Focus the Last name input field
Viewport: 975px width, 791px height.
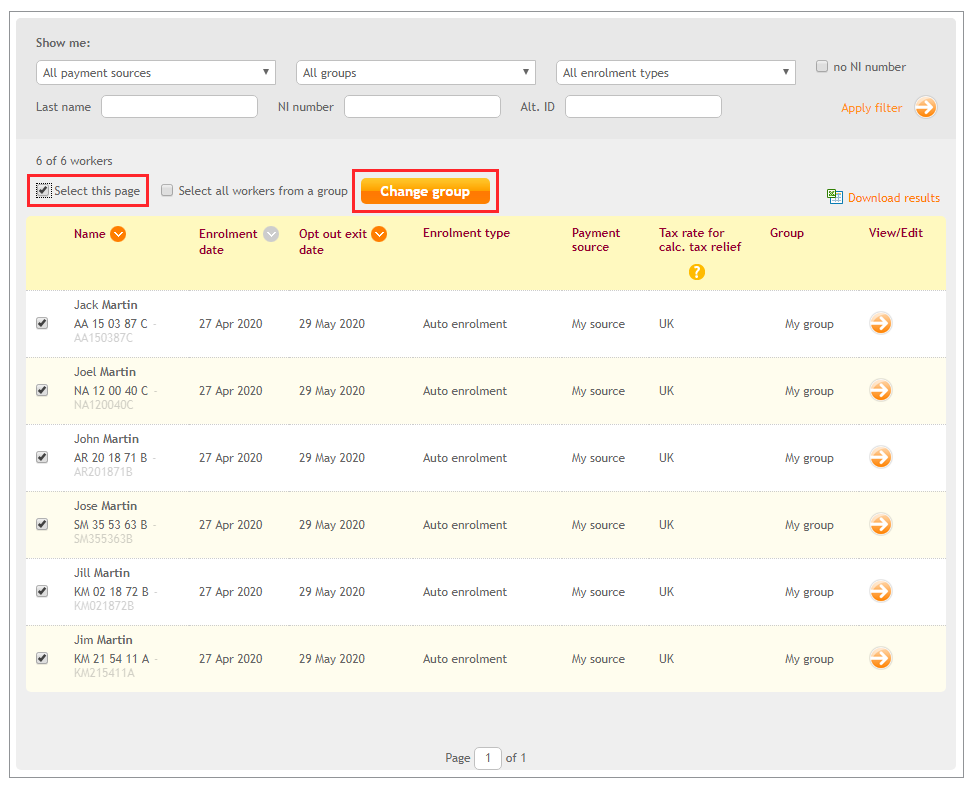tap(180, 106)
